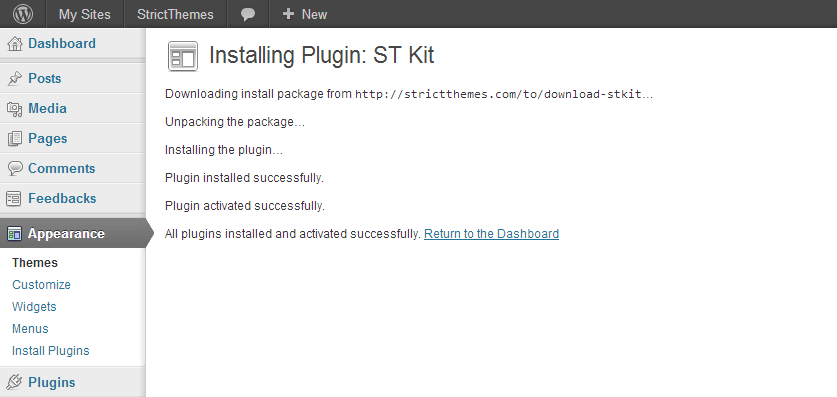Click the Plugins plug icon
The height and width of the screenshot is (397, 837).
pyautogui.click(x=15, y=382)
